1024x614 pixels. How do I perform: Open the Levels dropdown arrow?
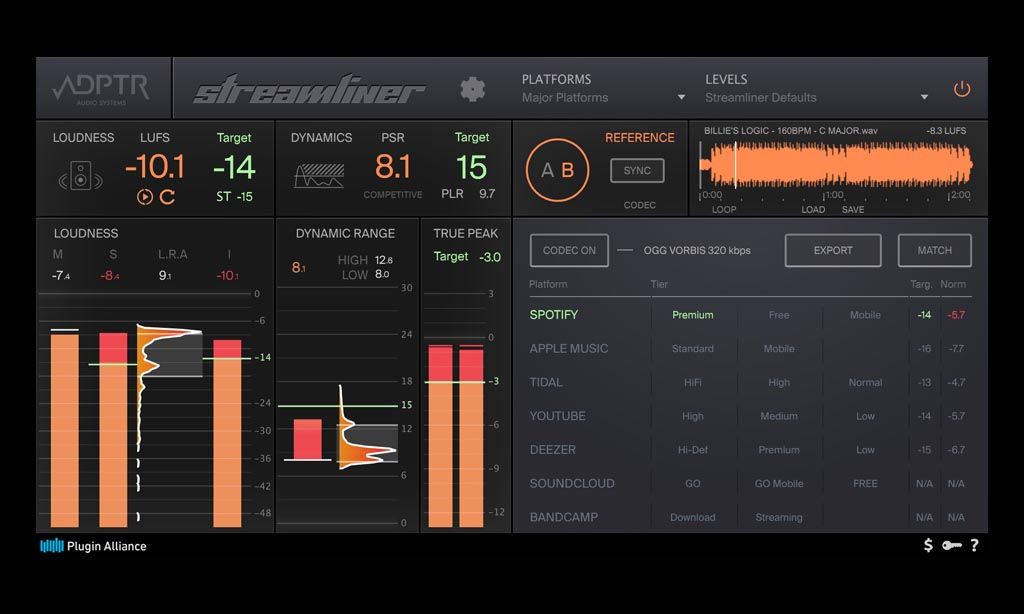click(x=924, y=97)
